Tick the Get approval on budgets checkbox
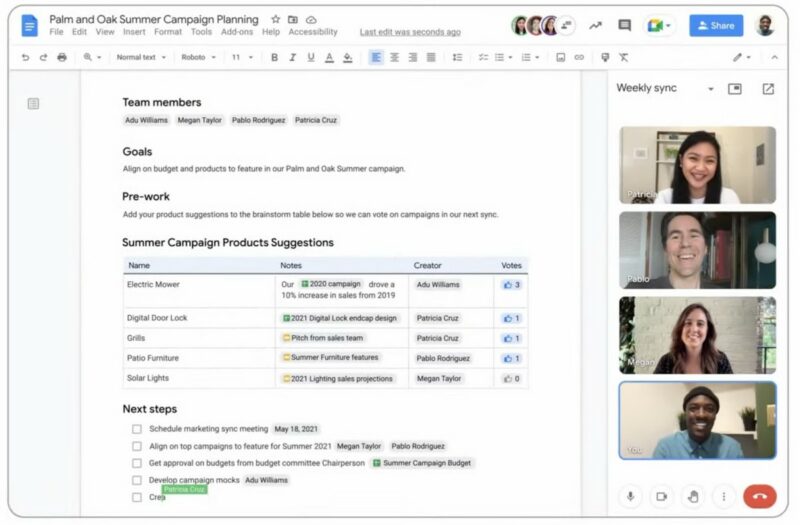Image resolution: width=800 pixels, height=525 pixels. point(137,463)
